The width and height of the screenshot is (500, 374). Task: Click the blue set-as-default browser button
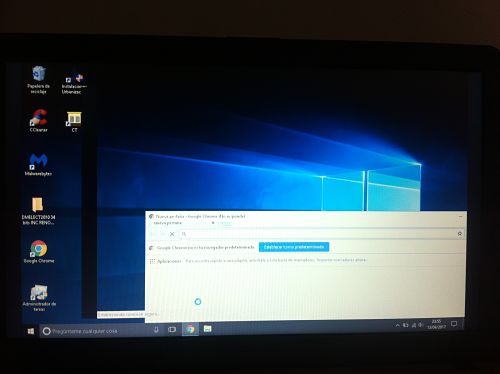[294, 247]
